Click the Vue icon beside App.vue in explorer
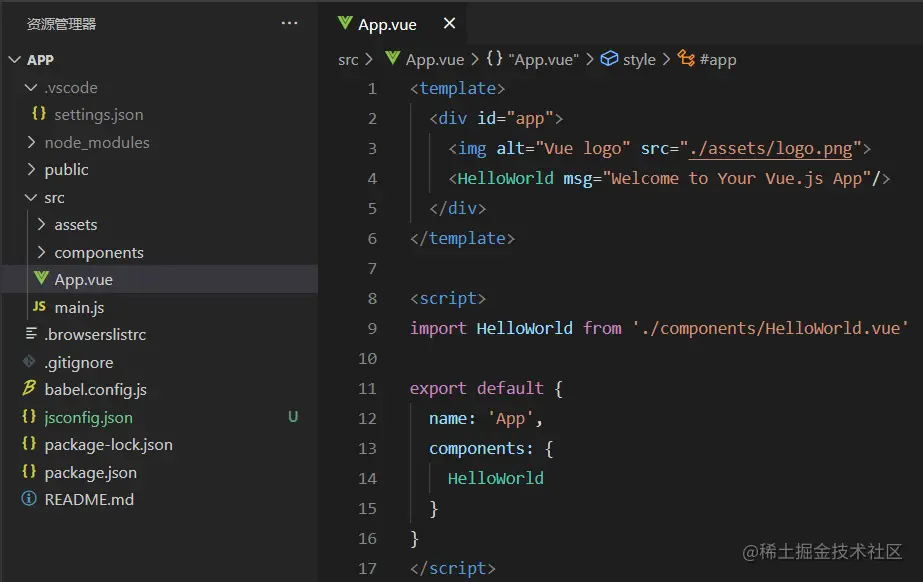Screen dimensions: 923x582 click(x=41, y=278)
